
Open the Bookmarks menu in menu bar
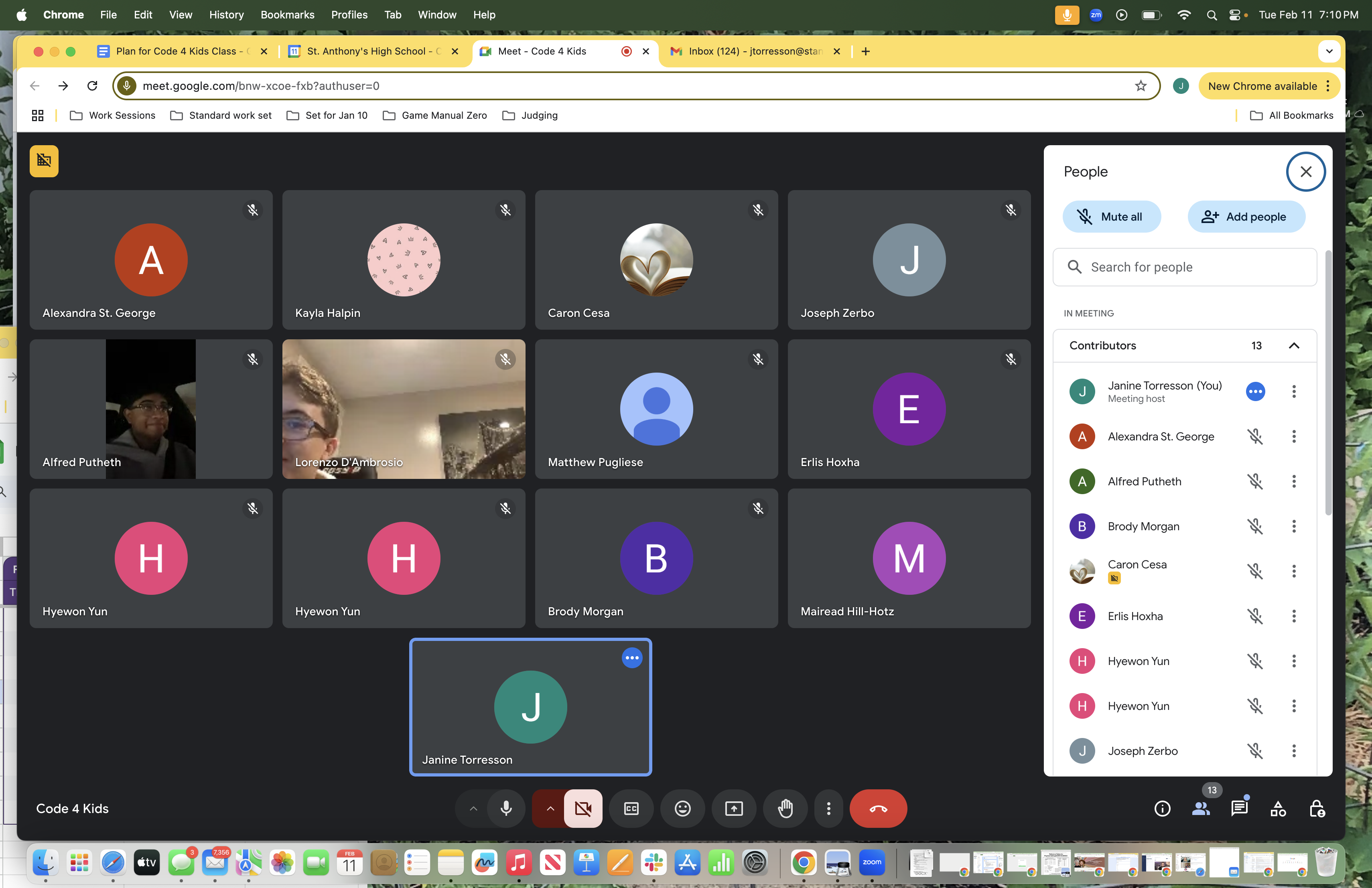coord(287,14)
